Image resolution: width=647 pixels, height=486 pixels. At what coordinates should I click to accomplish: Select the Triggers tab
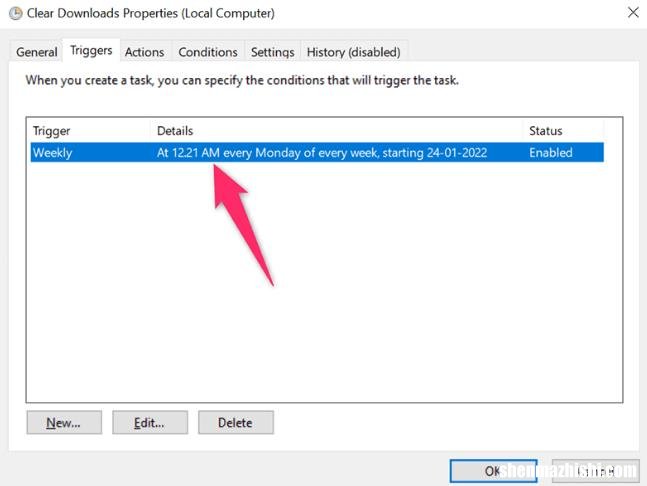point(91,51)
